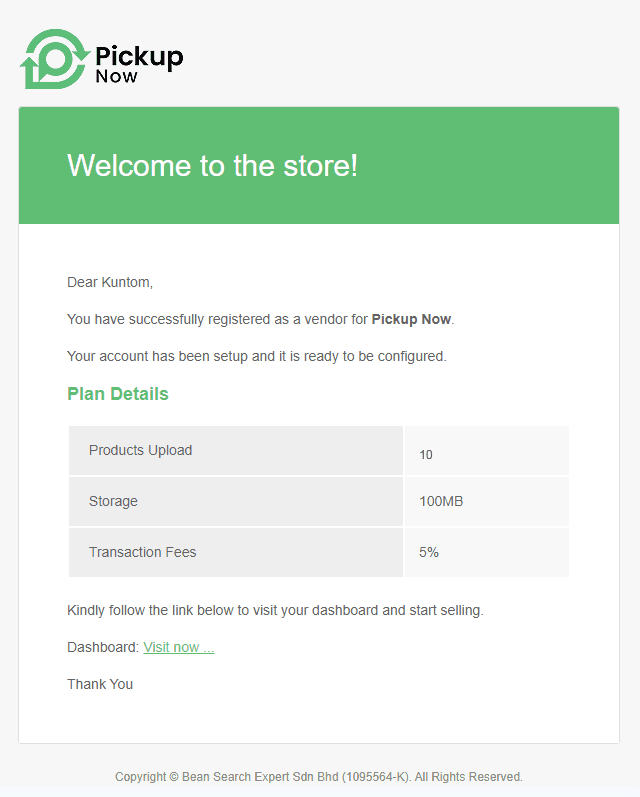Click the Pickup Now brand name text
640x797 pixels.
pyautogui.click(x=139, y=60)
